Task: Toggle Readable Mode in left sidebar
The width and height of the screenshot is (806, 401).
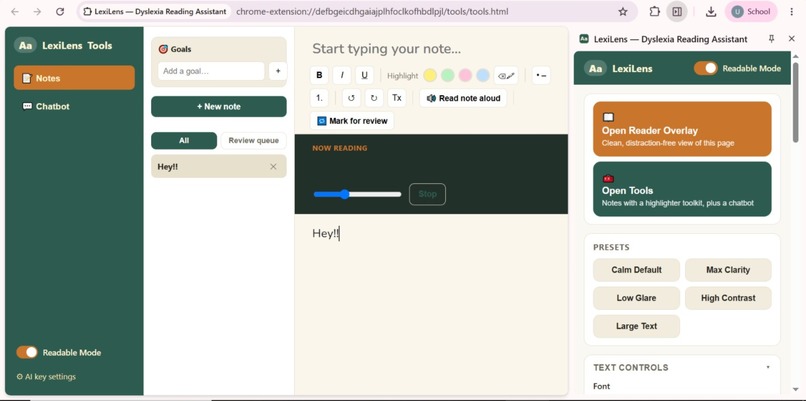Action: tap(27, 352)
